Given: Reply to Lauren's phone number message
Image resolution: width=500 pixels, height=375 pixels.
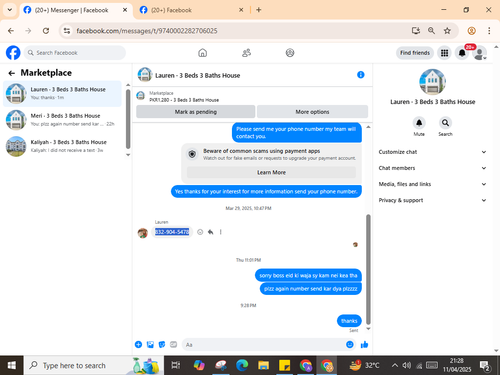Looking at the screenshot, I should 210,232.
